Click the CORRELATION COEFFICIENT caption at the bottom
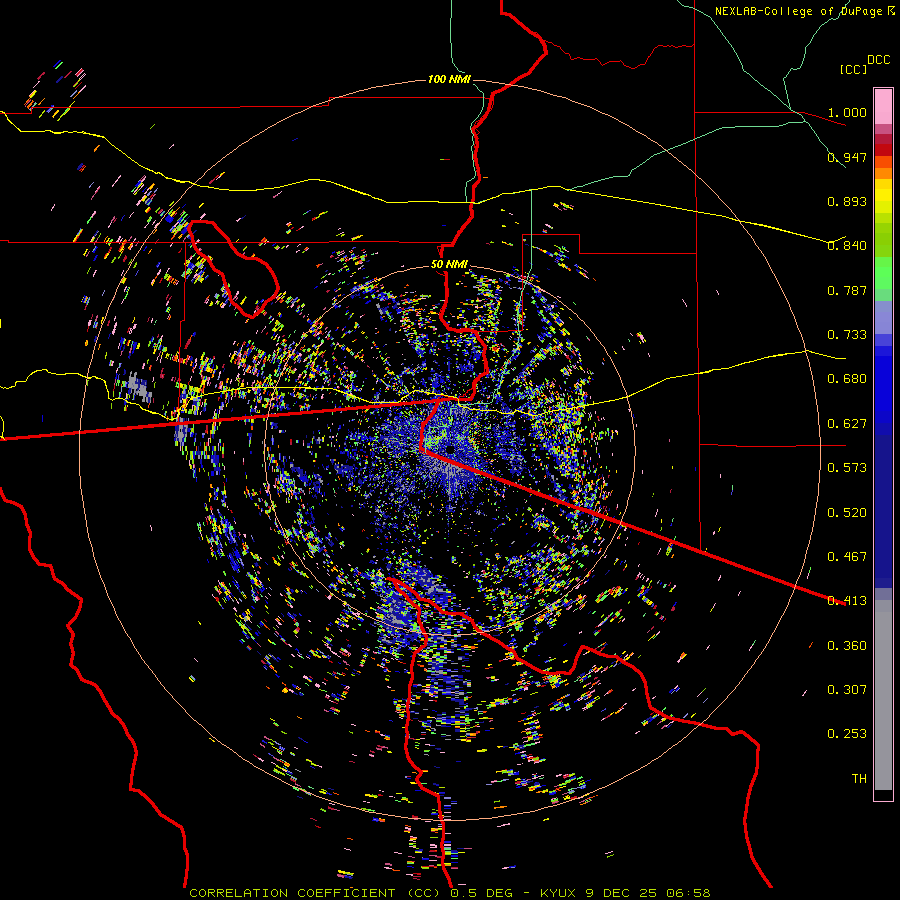This screenshot has height=900, width=900. tap(450, 893)
